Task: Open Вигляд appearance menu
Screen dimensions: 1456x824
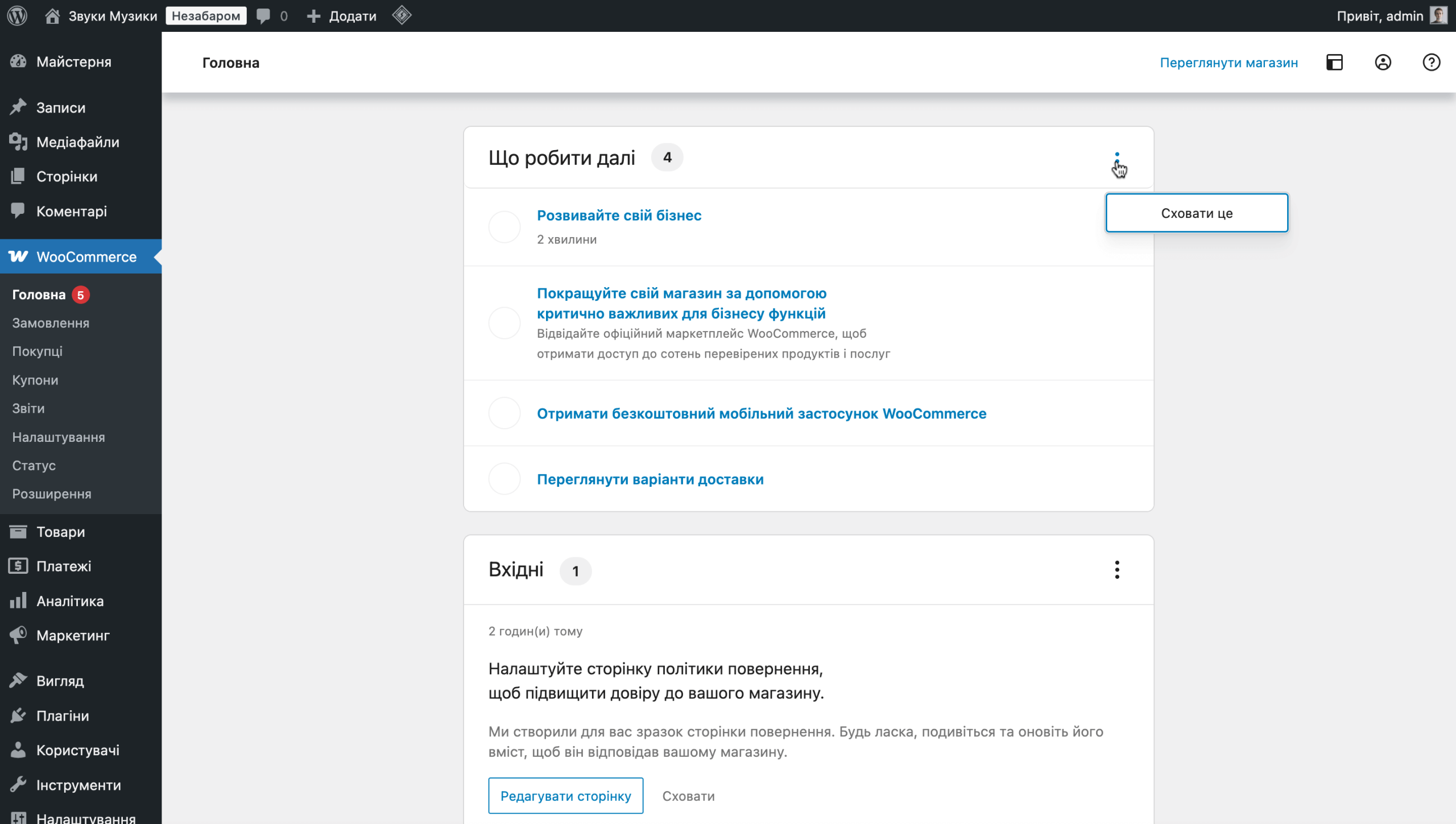Action: pyautogui.click(x=81, y=681)
